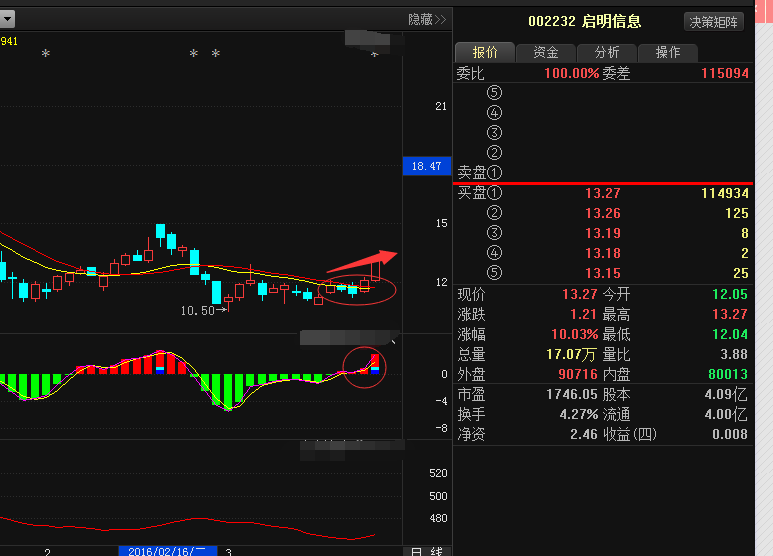The image size is (773, 556).
Task: Click the 买盘① bid price 13.27
Action: 602,193
